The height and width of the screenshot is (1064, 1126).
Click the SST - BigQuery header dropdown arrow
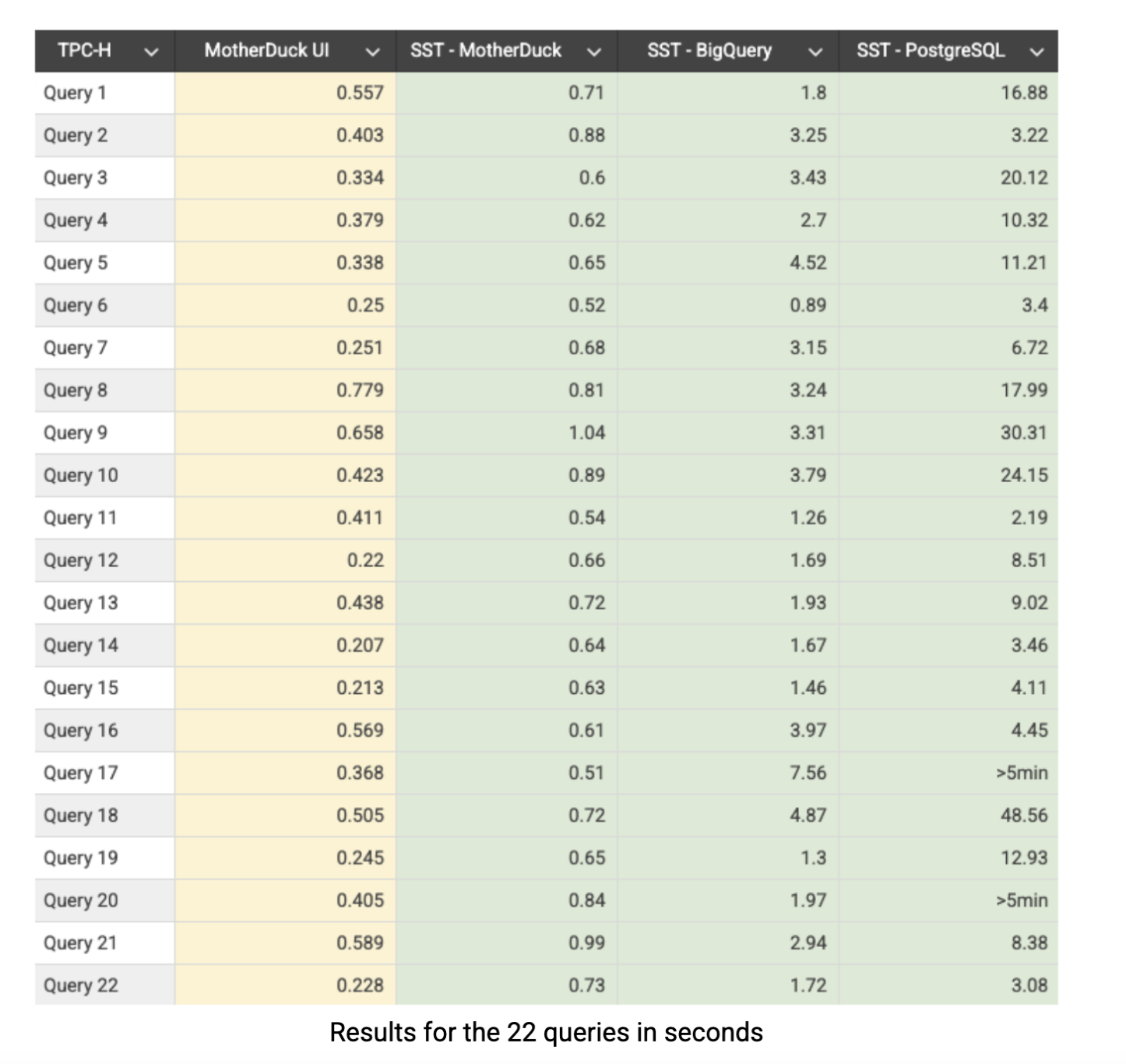(x=815, y=52)
